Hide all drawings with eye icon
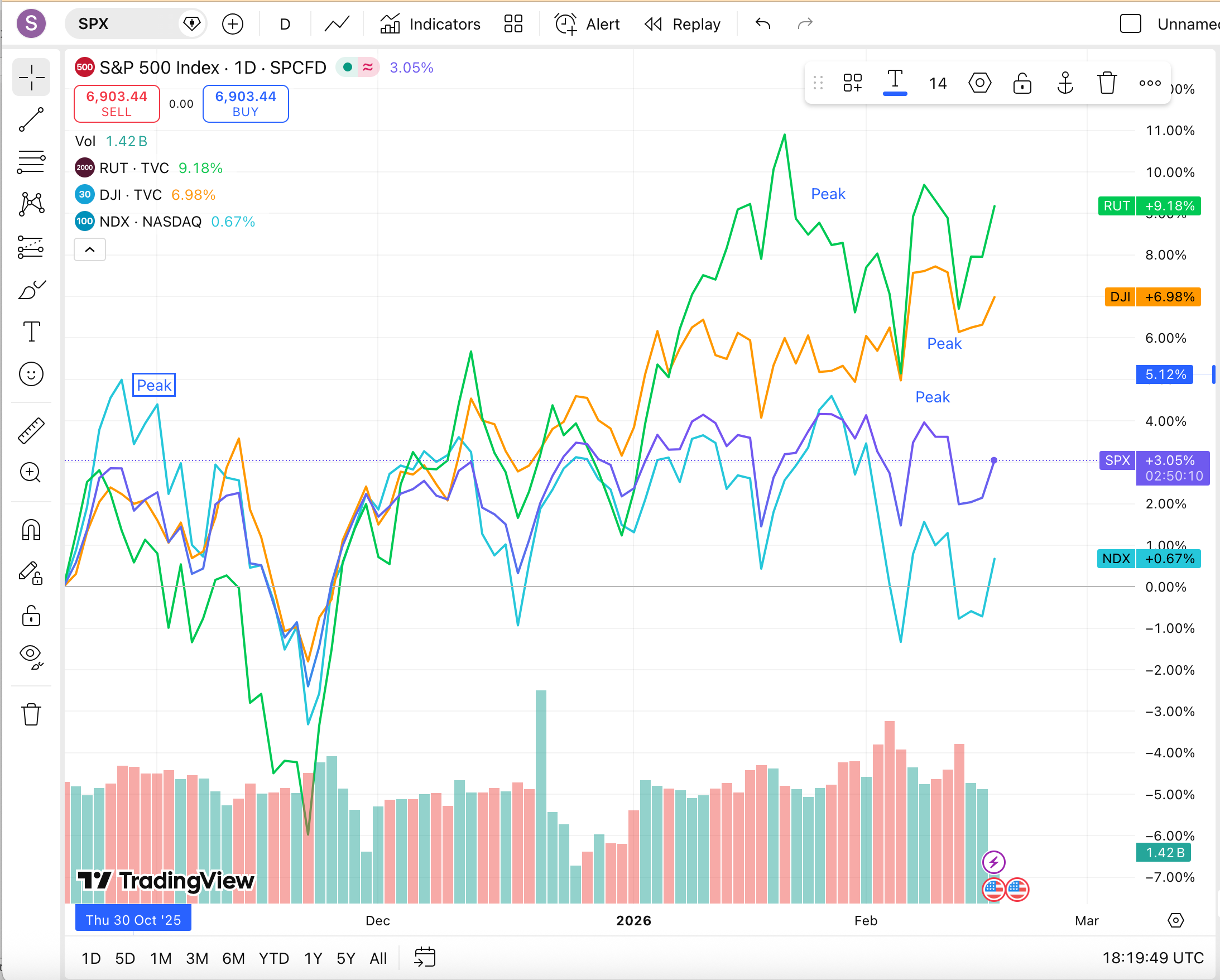1220x980 pixels. point(31,657)
